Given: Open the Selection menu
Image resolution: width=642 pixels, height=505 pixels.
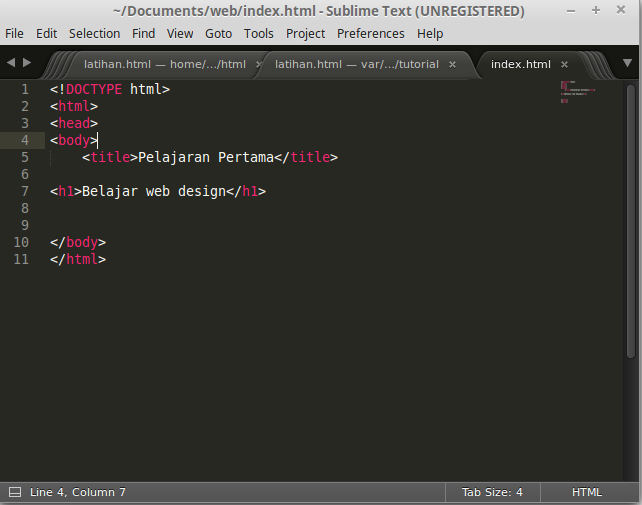Looking at the screenshot, I should point(95,34).
